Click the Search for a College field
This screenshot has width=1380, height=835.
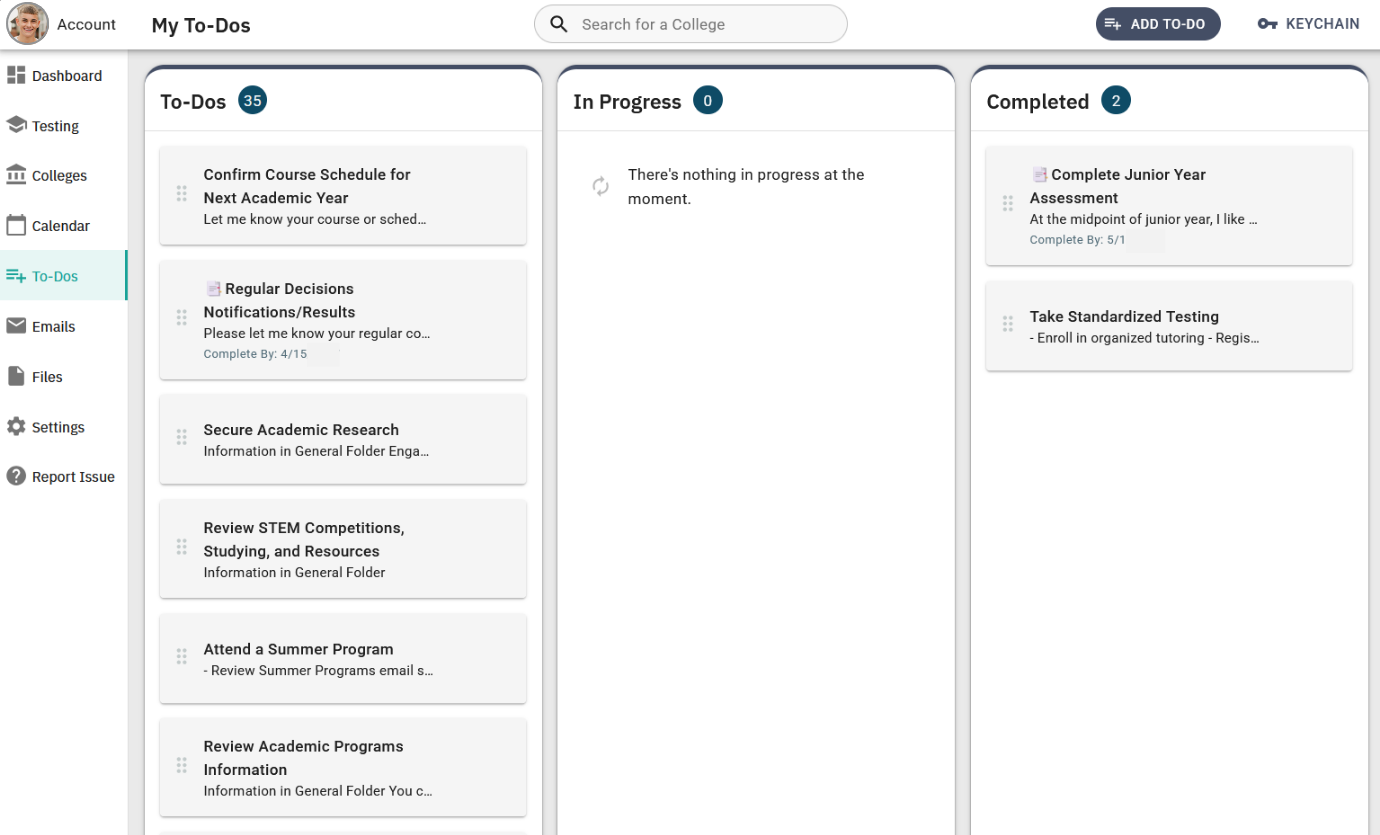690,24
